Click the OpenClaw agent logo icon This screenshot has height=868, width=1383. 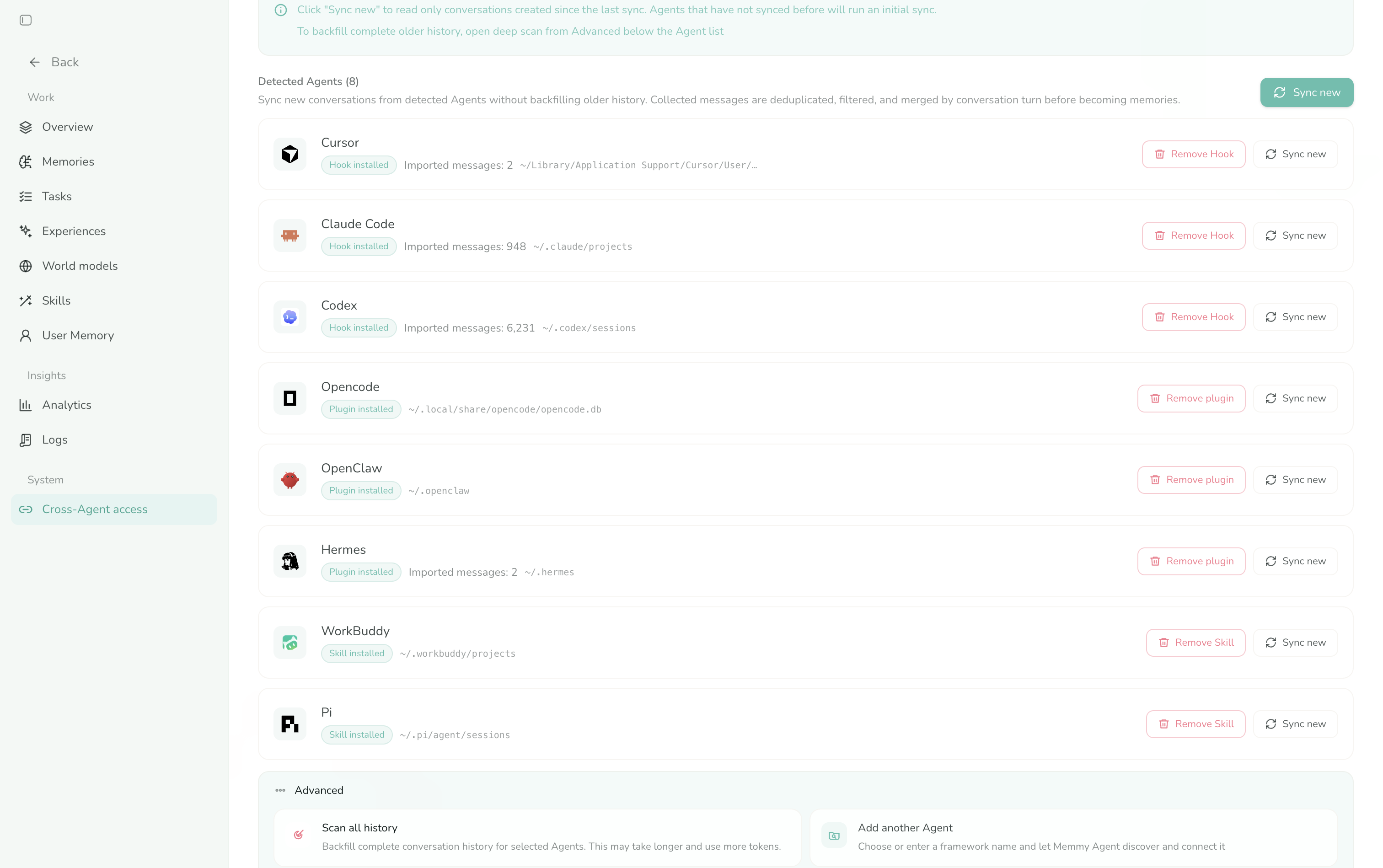click(290, 480)
